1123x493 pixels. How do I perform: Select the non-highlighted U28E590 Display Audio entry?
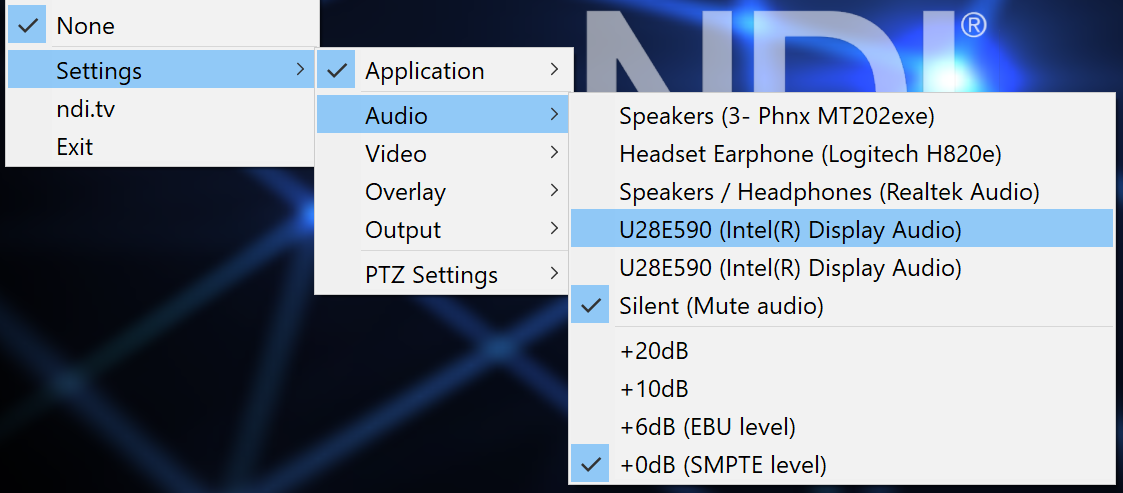(x=842, y=267)
